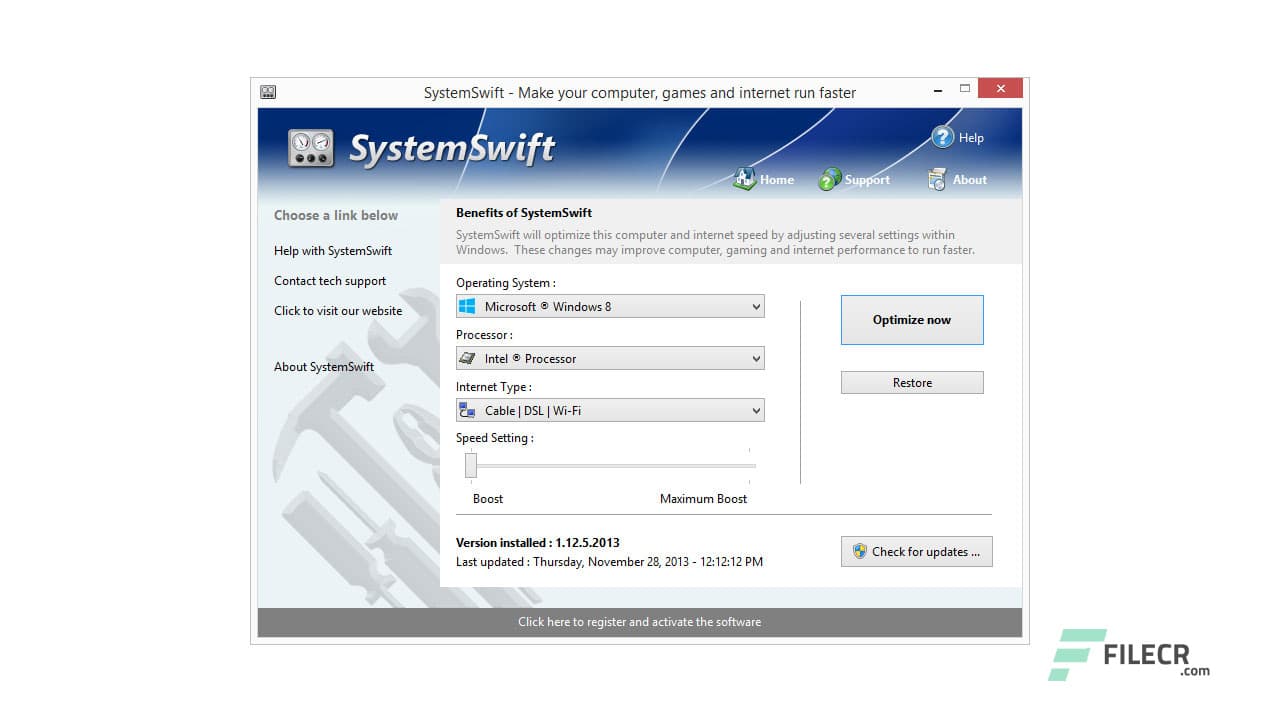Open Help via the question mark icon
1280x720 pixels.
point(944,137)
